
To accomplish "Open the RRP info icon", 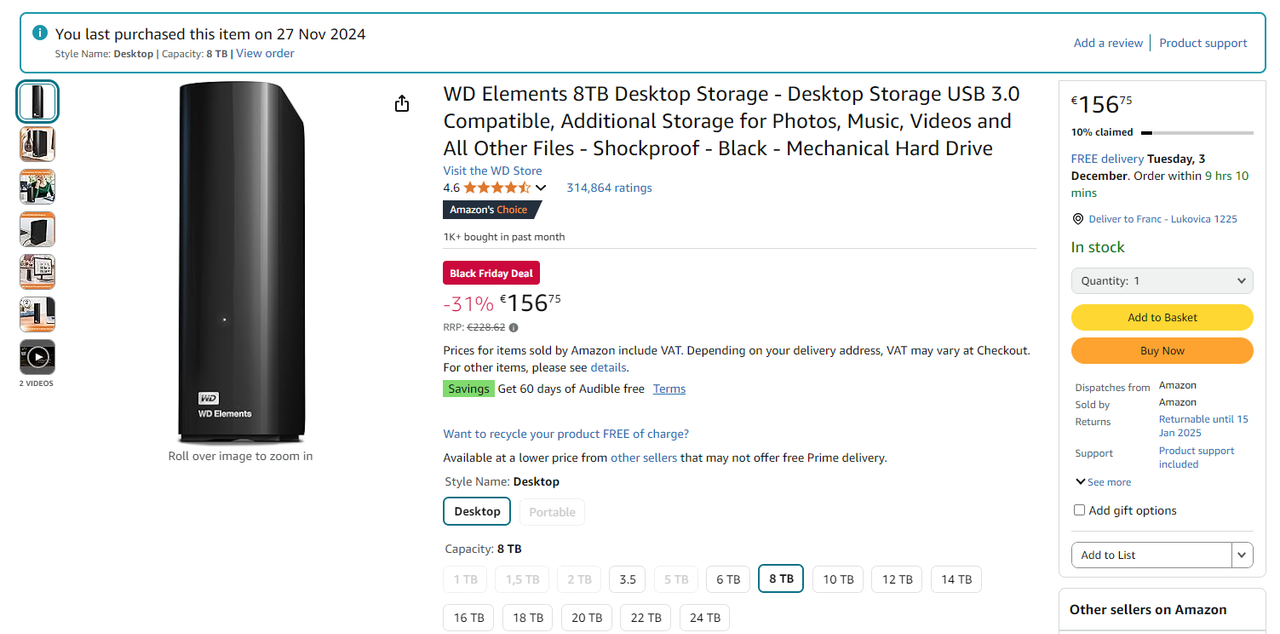I will click(514, 327).
